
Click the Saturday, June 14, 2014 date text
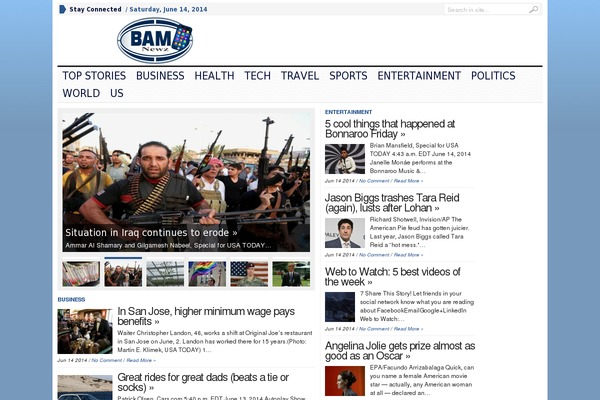(168, 9)
